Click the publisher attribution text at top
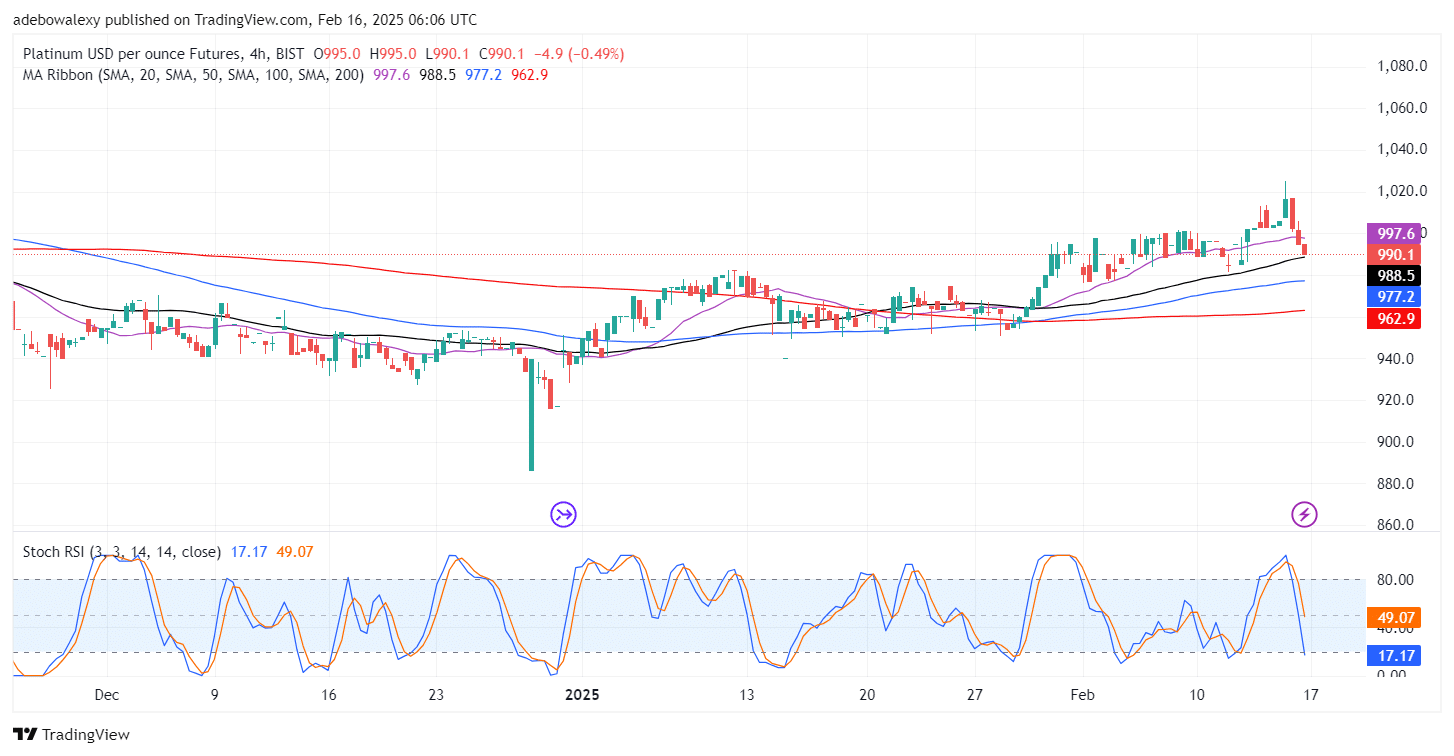The width and height of the screenshot is (1454, 756). (245, 19)
